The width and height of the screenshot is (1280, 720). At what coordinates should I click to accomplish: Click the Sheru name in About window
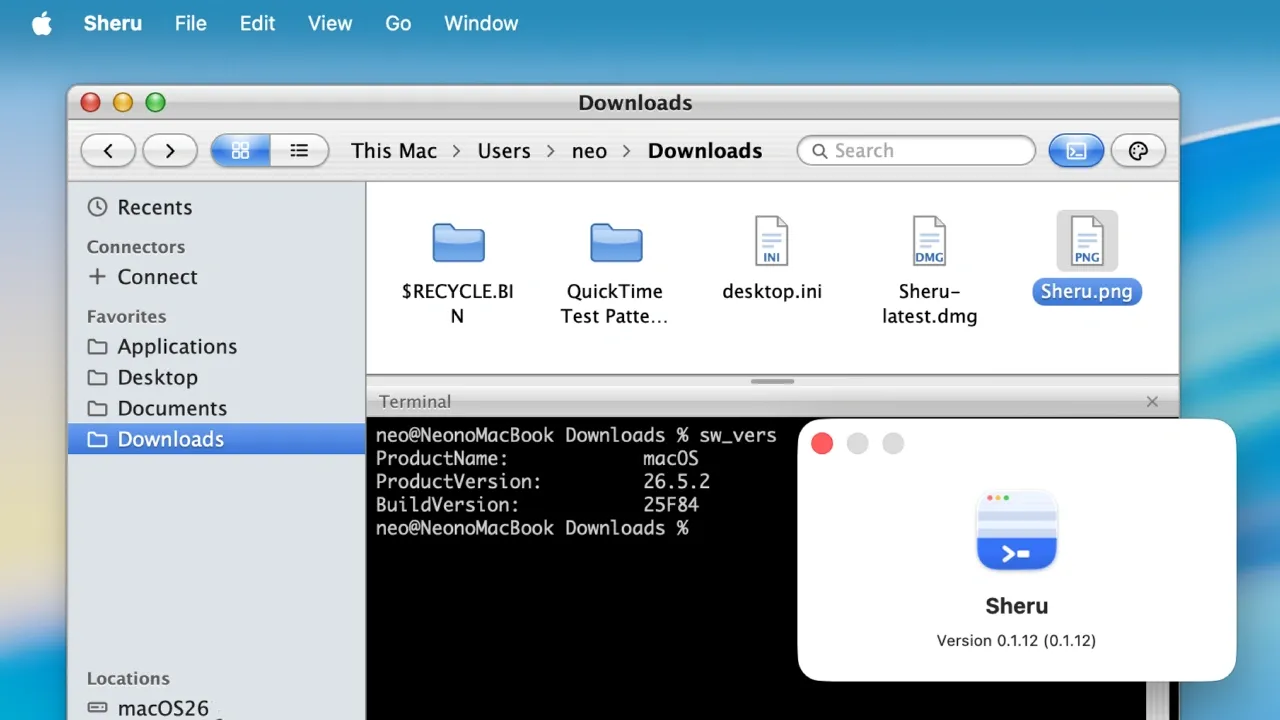(1017, 606)
